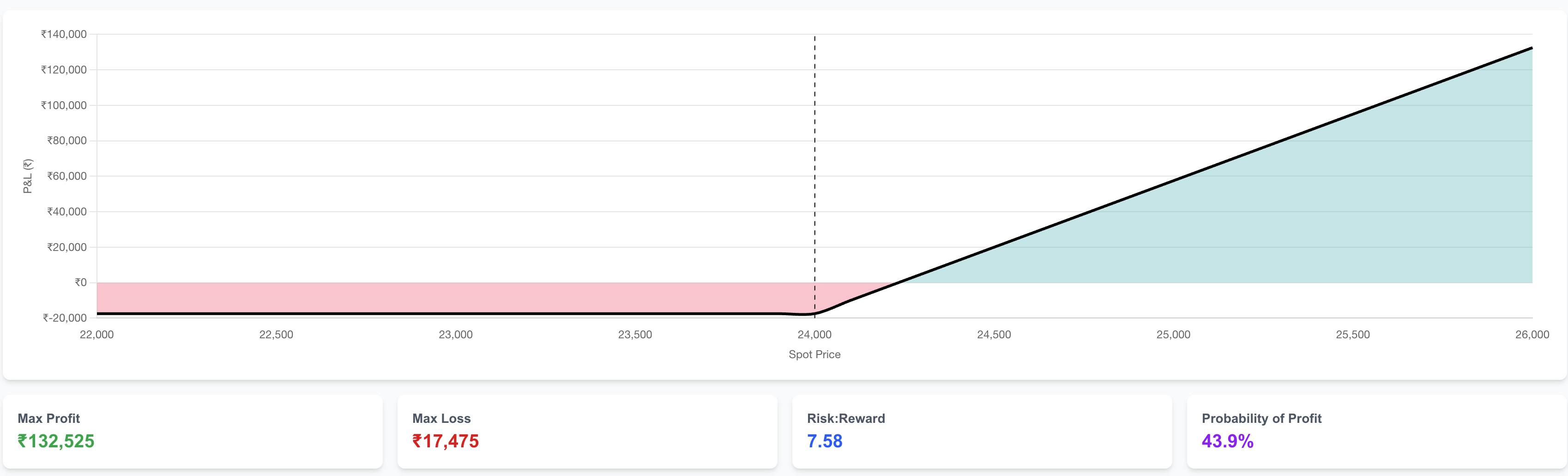Click the ₹140,000 y-axis label
Viewport: 1568px width, 476px height.
click(x=64, y=34)
